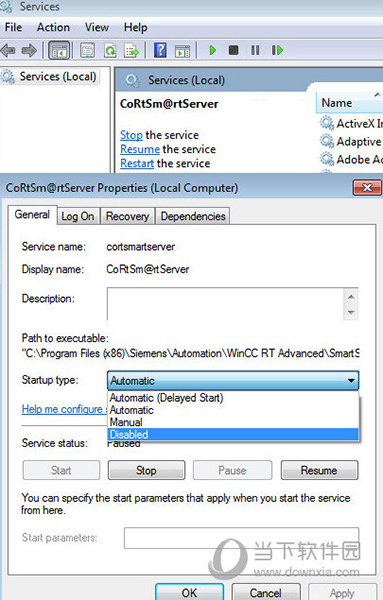383x600 pixels.
Task: Choose the Automatic option in the list
Action: point(233,410)
